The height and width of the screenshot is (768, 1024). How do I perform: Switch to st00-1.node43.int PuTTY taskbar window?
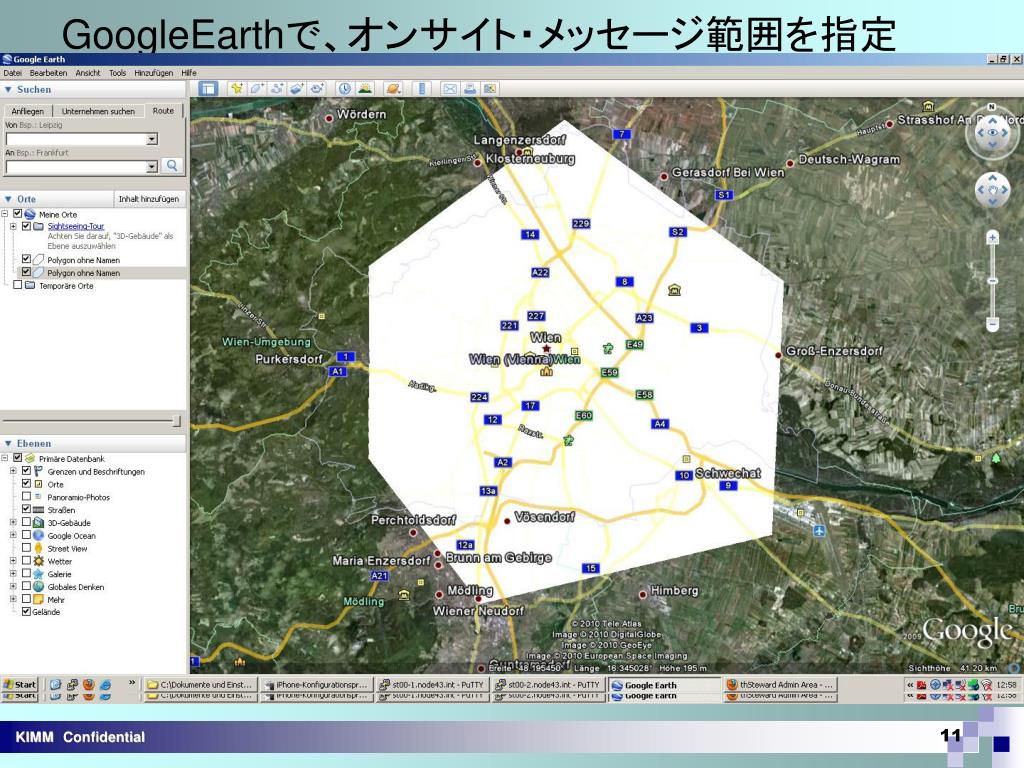click(x=432, y=684)
